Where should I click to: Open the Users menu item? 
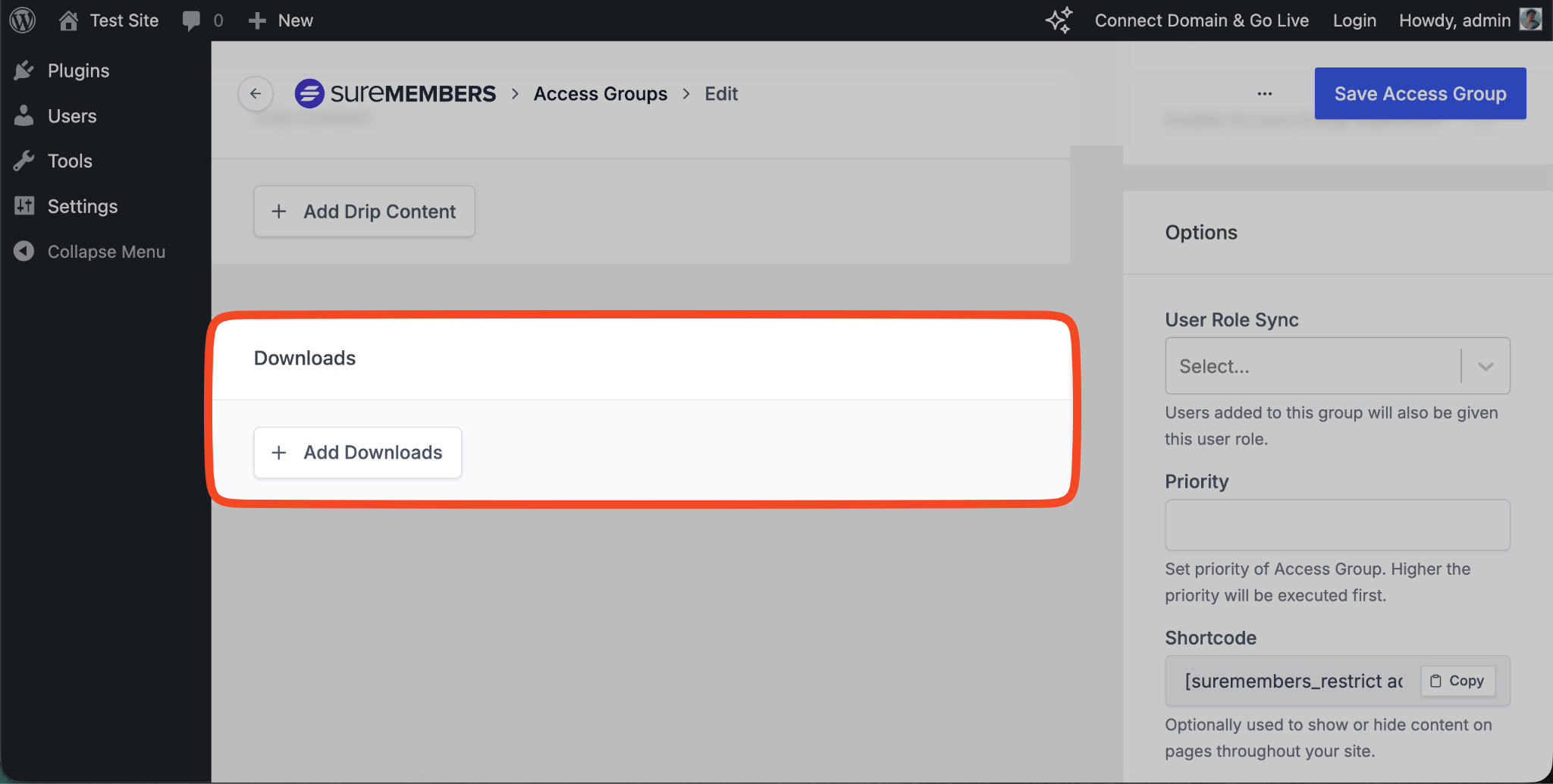[72, 116]
